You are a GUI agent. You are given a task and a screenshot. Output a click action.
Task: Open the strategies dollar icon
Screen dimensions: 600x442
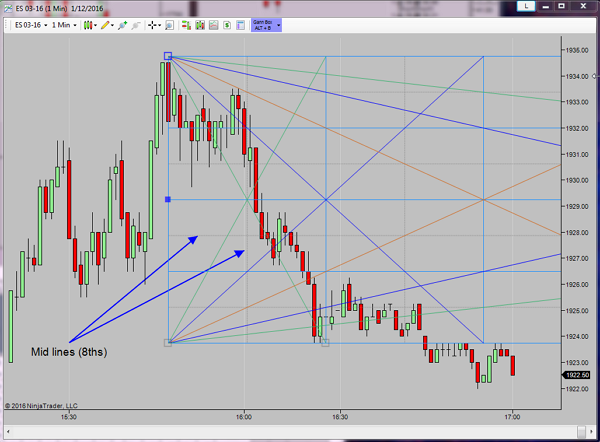(x=227, y=25)
